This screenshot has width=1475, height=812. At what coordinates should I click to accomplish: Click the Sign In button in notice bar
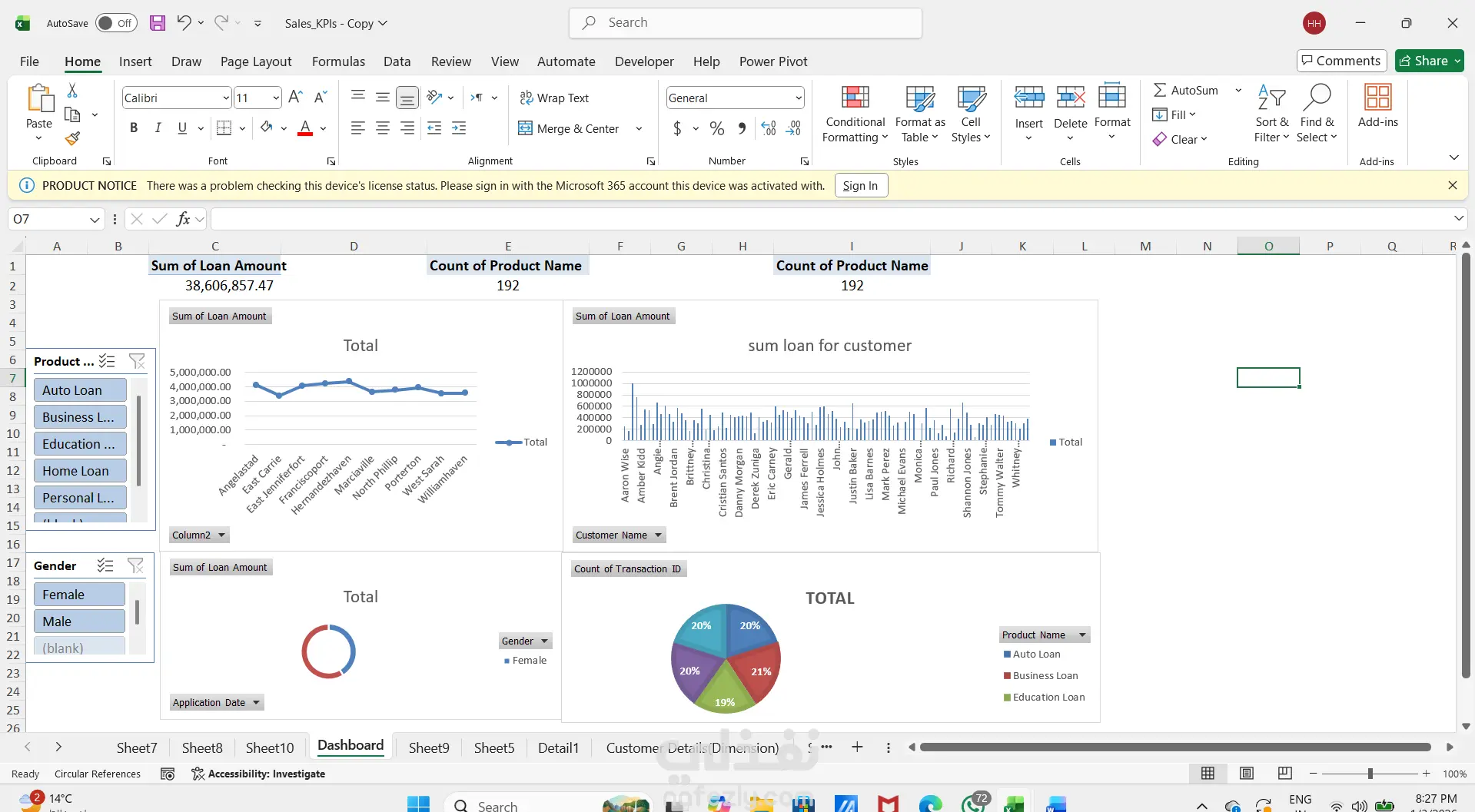coord(860,186)
